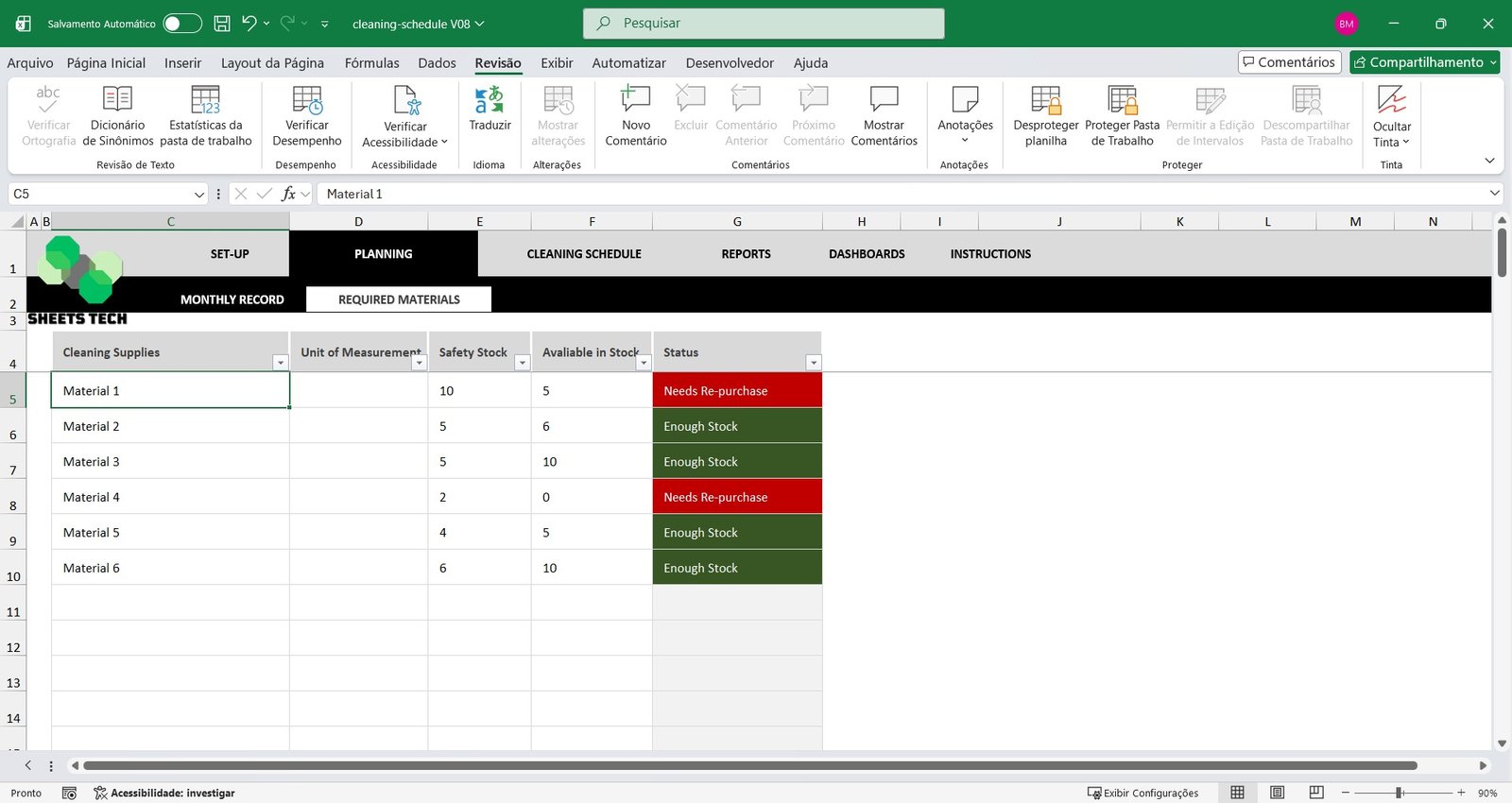Image resolution: width=1512 pixels, height=803 pixels.
Task: Go to CLEANING SCHEDULE section
Action: coord(583,254)
